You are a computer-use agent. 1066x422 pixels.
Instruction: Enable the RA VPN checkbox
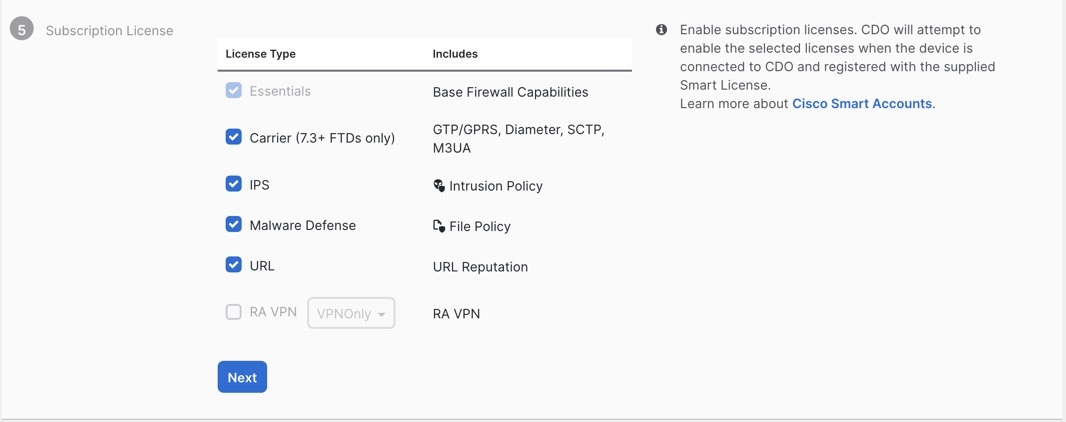coord(233,312)
